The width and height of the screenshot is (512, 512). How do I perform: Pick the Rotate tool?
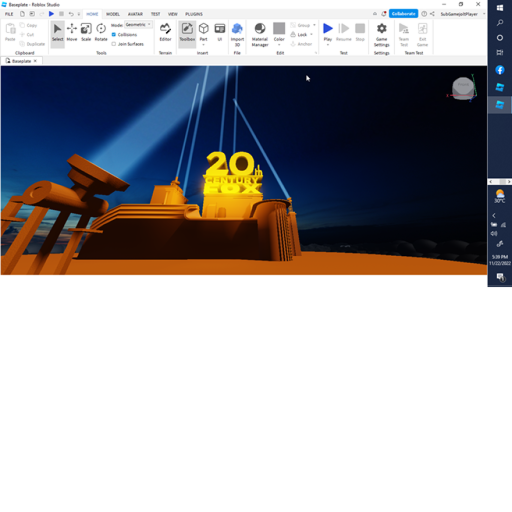pyautogui.click(x=101, y=33)
